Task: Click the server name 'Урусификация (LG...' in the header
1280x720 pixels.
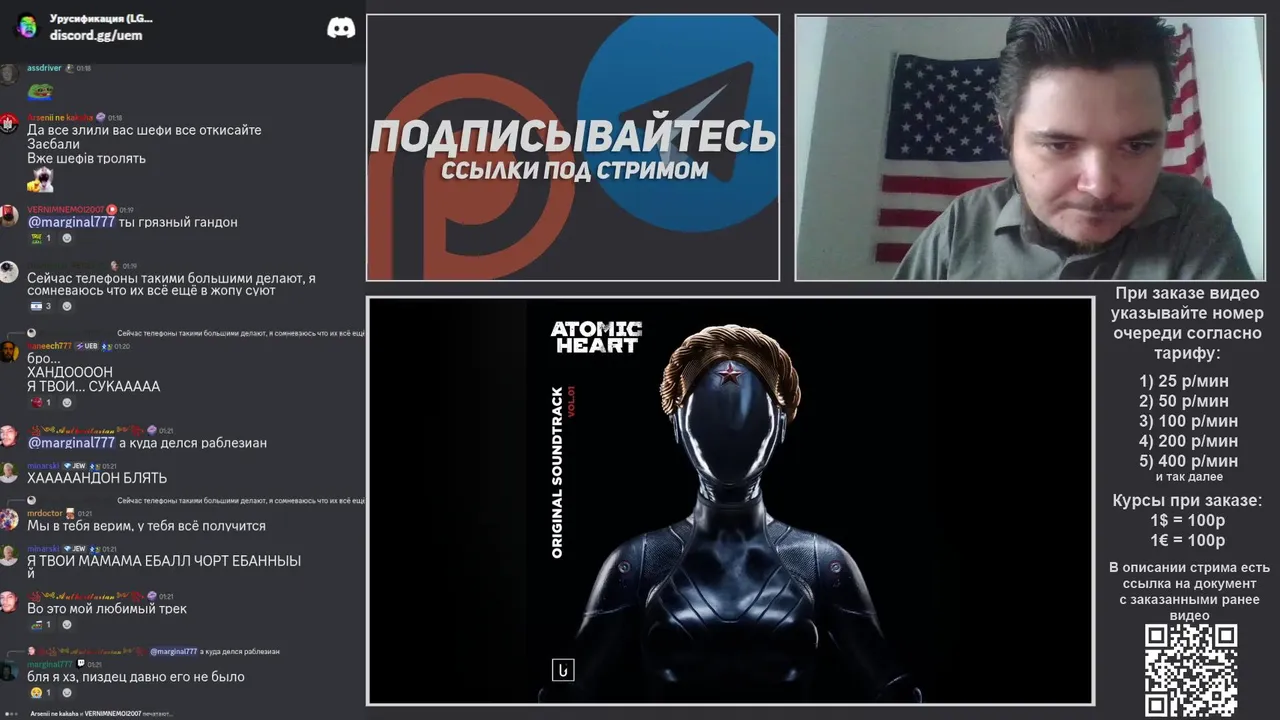Action: pyautogui.click(x=101, y=18)
